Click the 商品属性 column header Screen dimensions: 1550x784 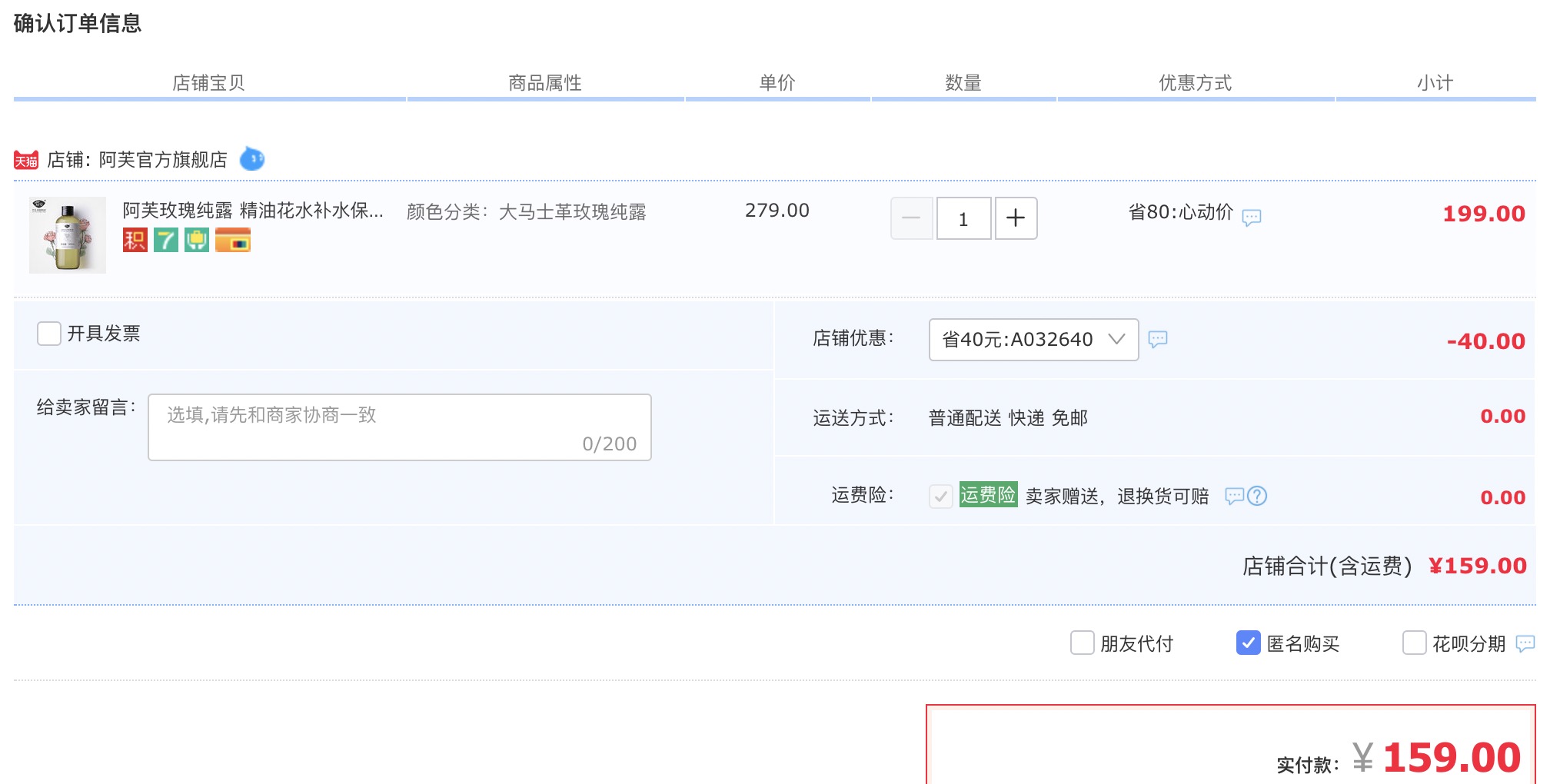pyautogui.click(x=545, y=83)
